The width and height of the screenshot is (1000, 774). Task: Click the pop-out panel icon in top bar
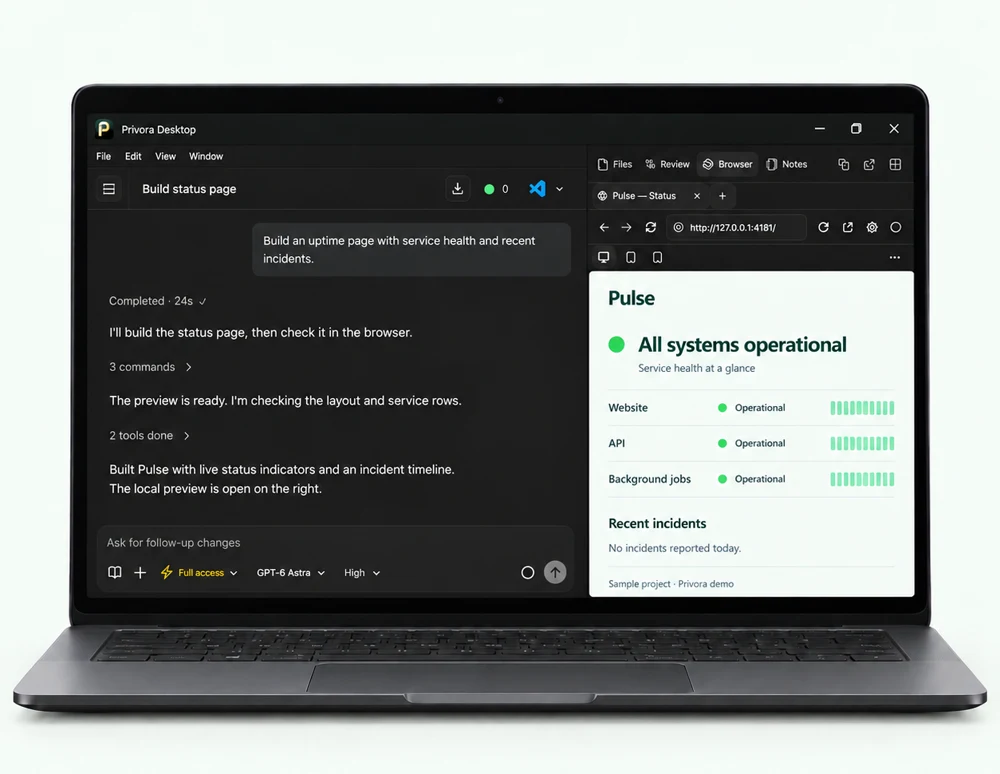pos(869,164)
